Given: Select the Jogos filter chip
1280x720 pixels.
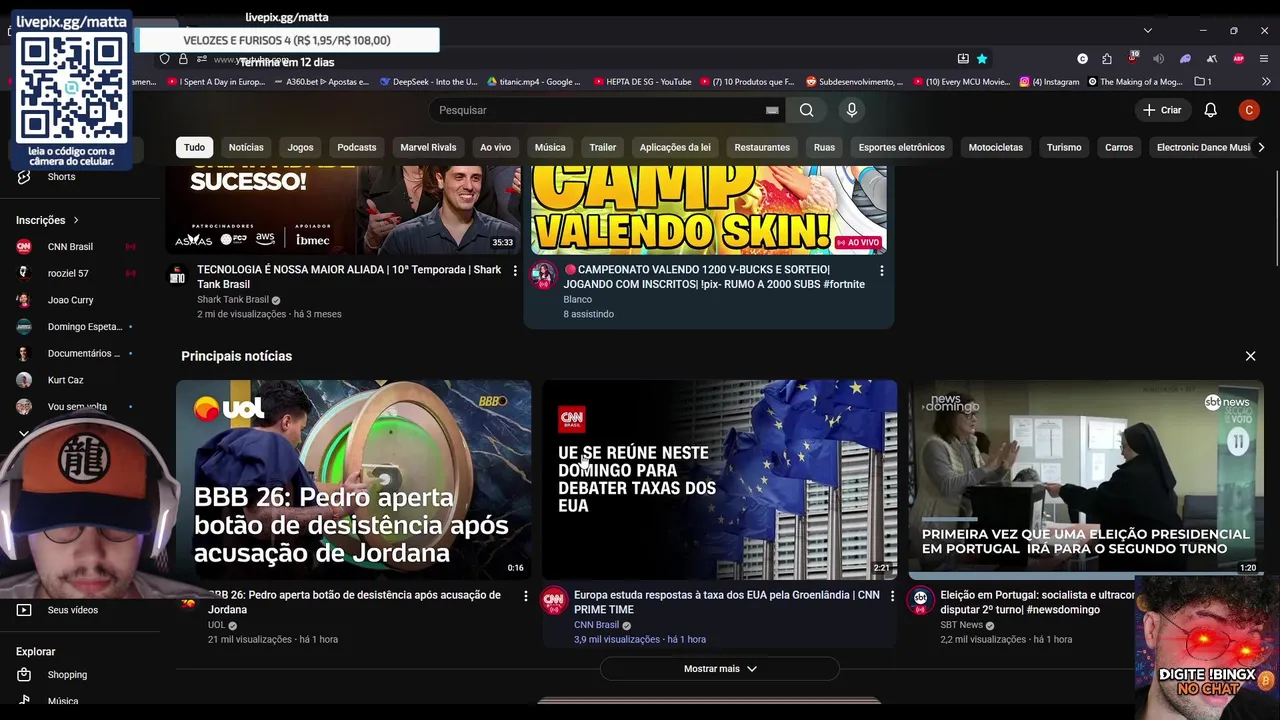Looking at the screenshot, I should click(x=300, y=147).
